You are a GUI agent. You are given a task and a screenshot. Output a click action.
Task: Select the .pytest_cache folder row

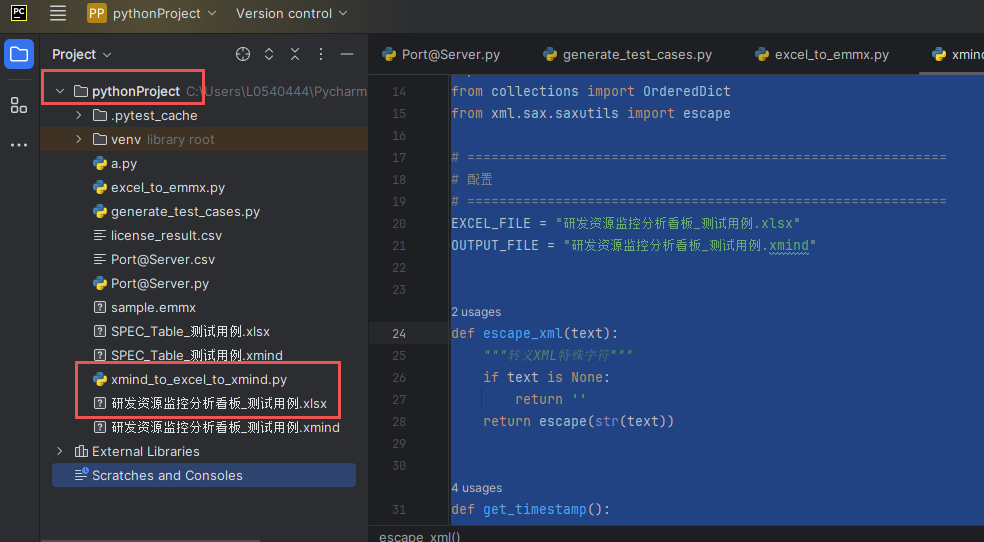click(205, 115)
